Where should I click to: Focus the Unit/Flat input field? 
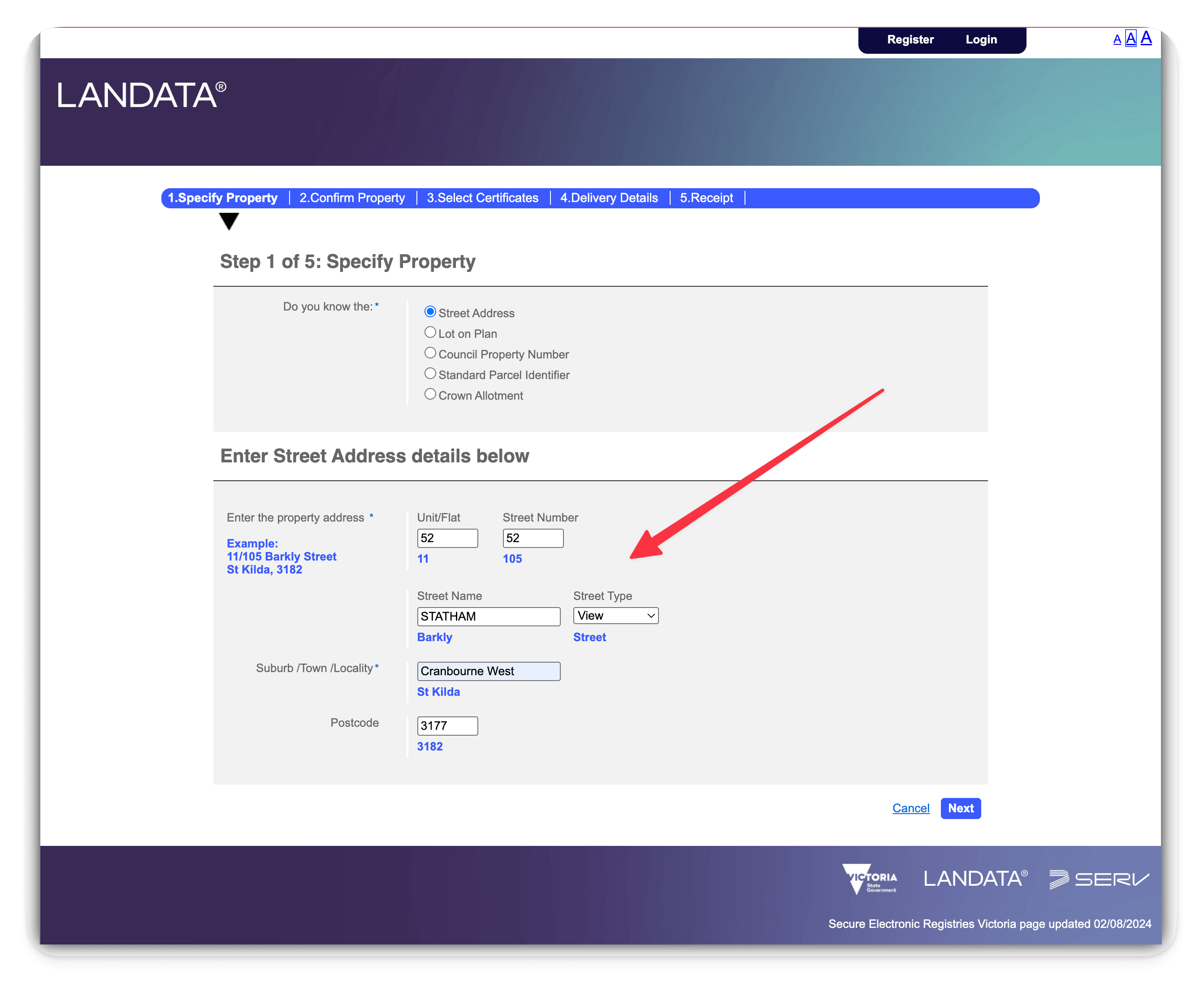448,539
